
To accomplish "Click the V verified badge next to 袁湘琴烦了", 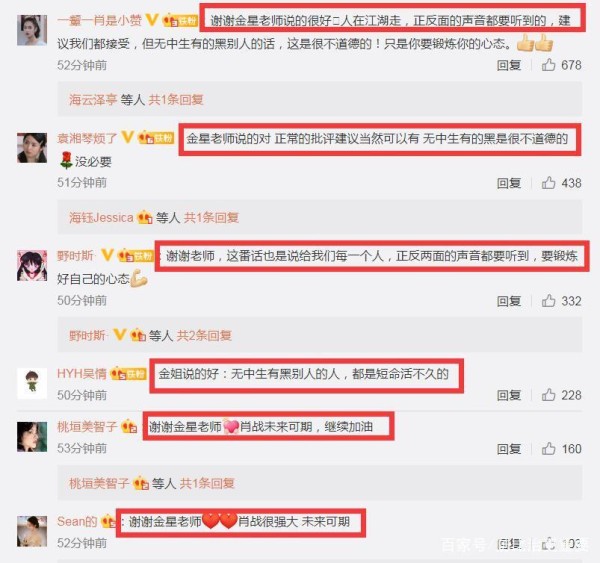I will coord(127,137).
